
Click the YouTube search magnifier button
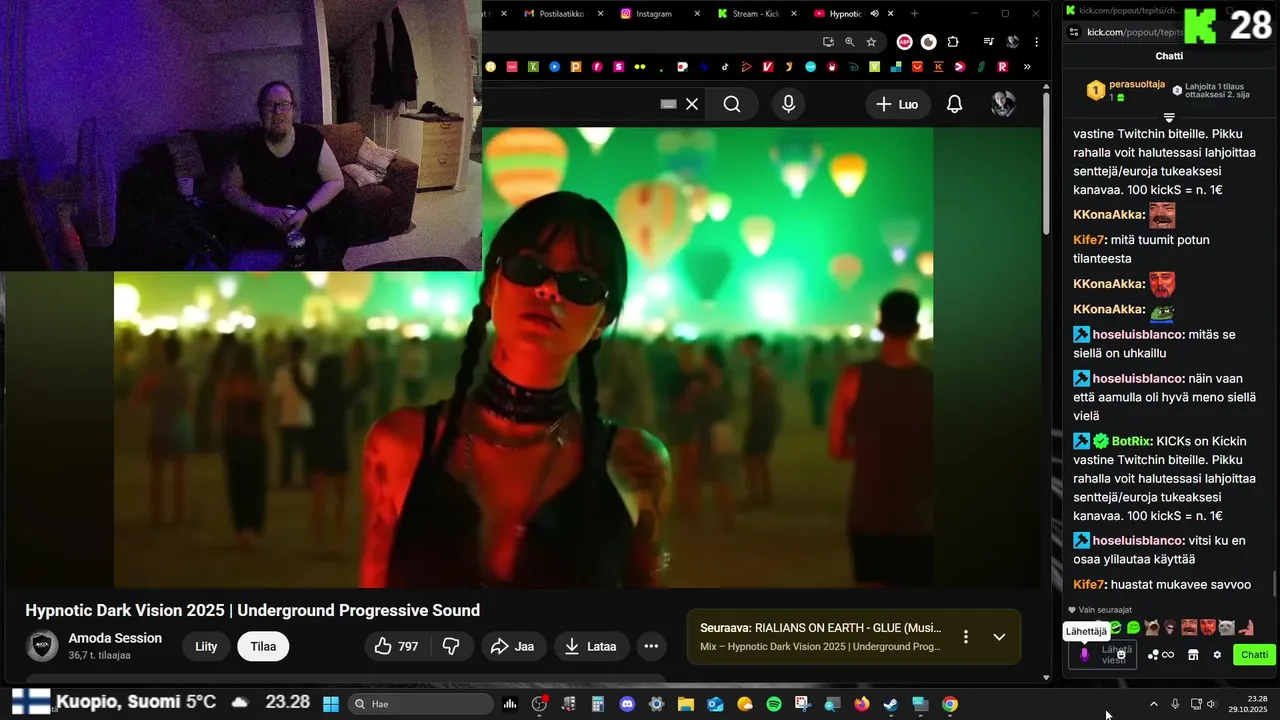coord(732,104)
